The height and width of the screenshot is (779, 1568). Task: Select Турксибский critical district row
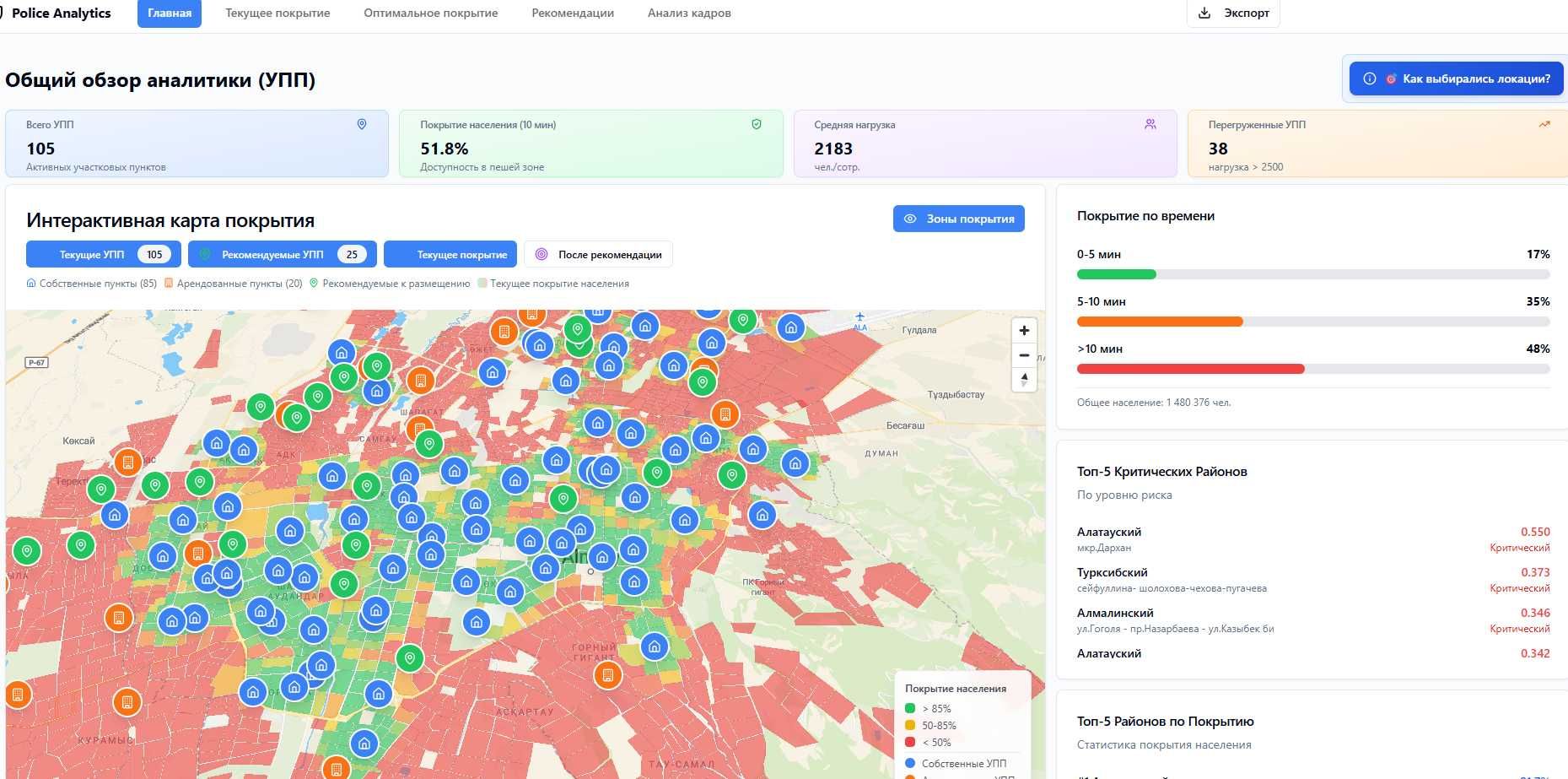[1313, 580]
